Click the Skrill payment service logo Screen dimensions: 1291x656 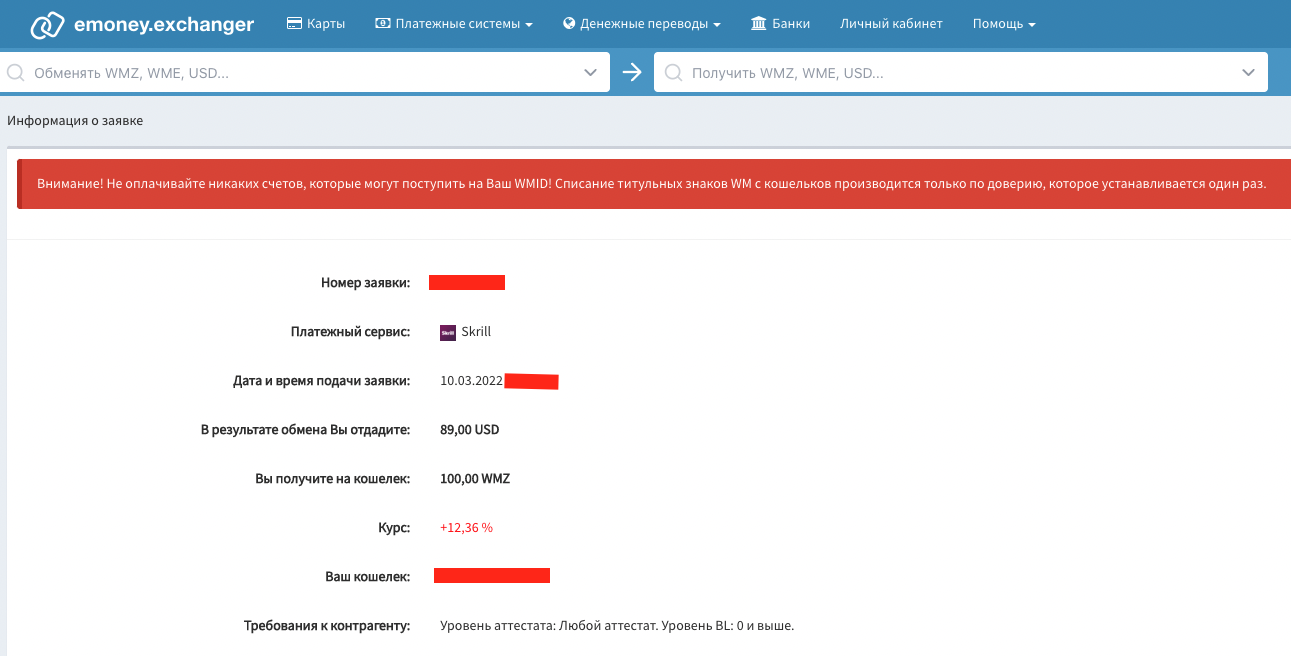448,333
